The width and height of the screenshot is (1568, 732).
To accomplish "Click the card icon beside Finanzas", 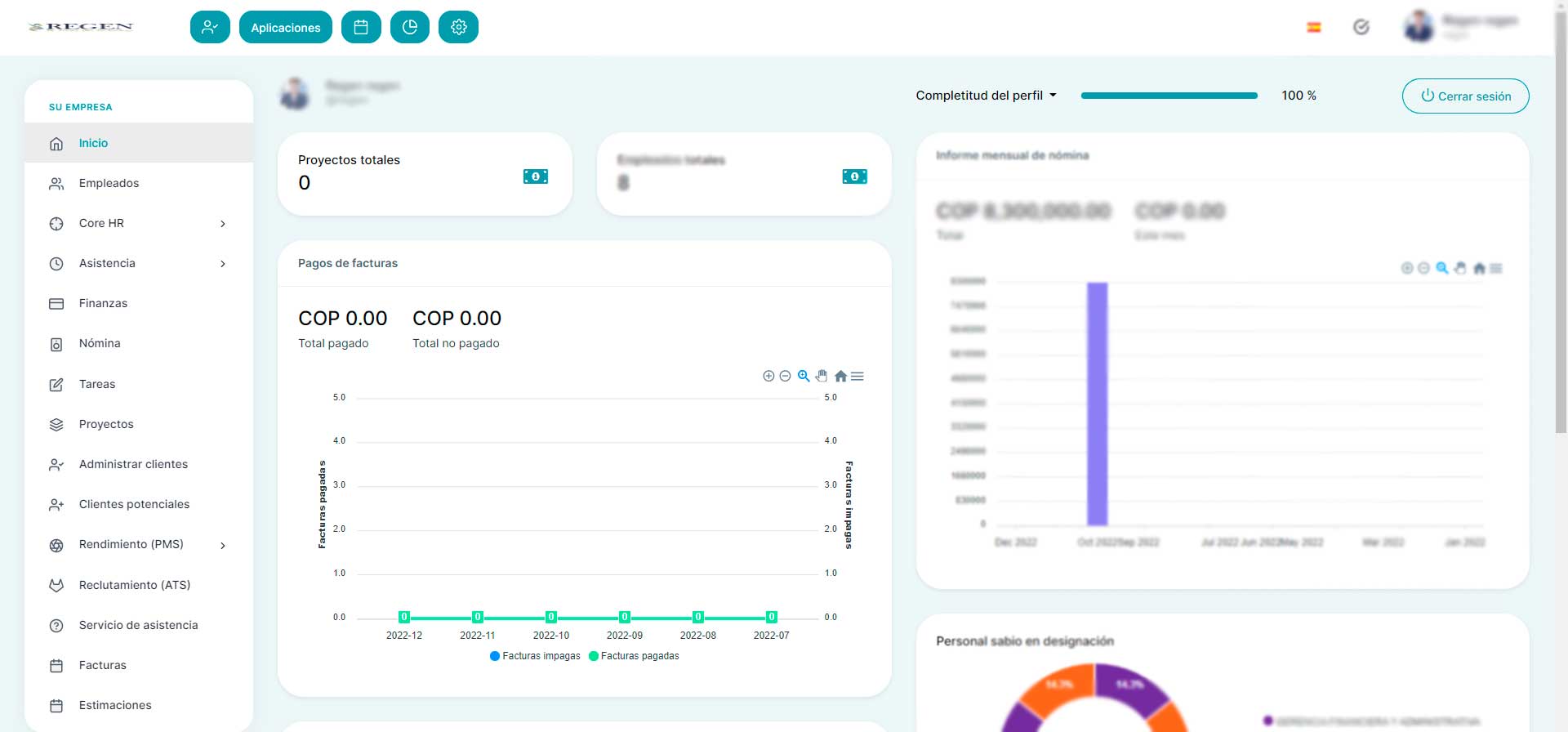I will [x=56, y=303].
